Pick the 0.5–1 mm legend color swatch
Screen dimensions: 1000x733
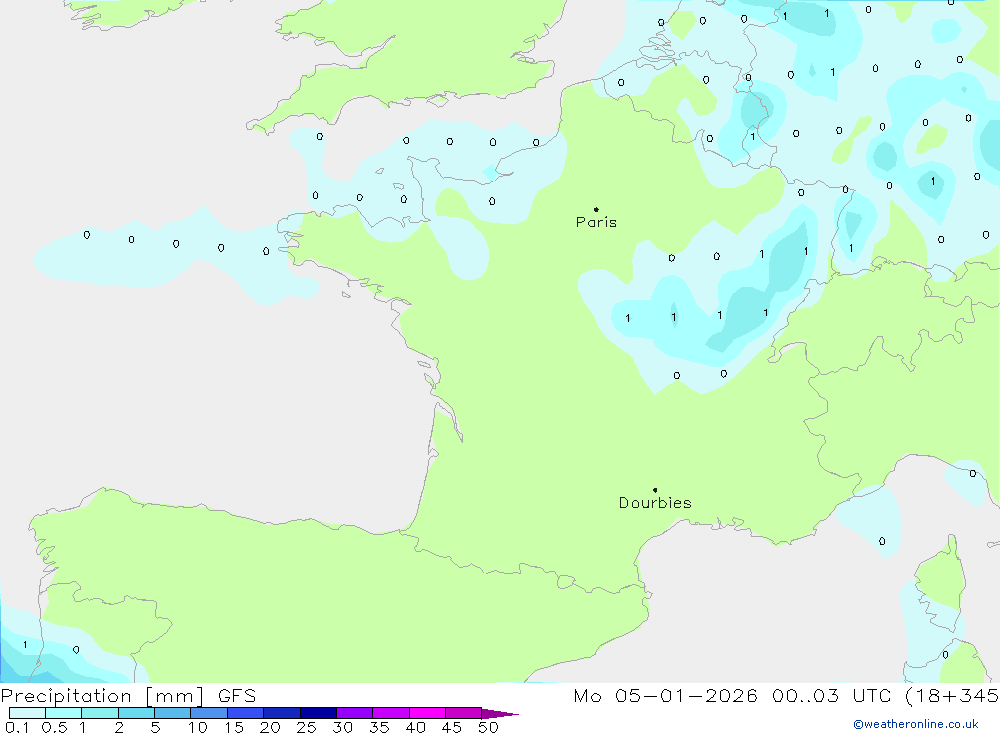[x=64, y=713]
